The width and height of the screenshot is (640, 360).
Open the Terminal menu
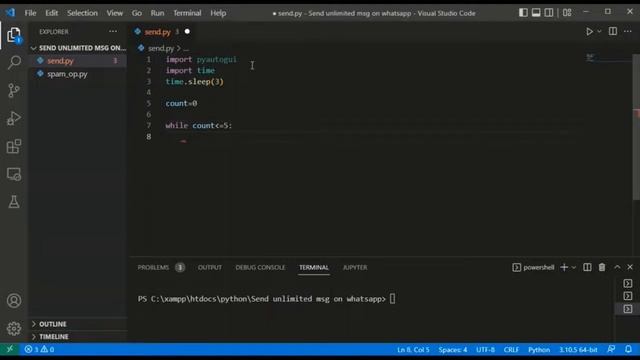(x=187, y=13)
